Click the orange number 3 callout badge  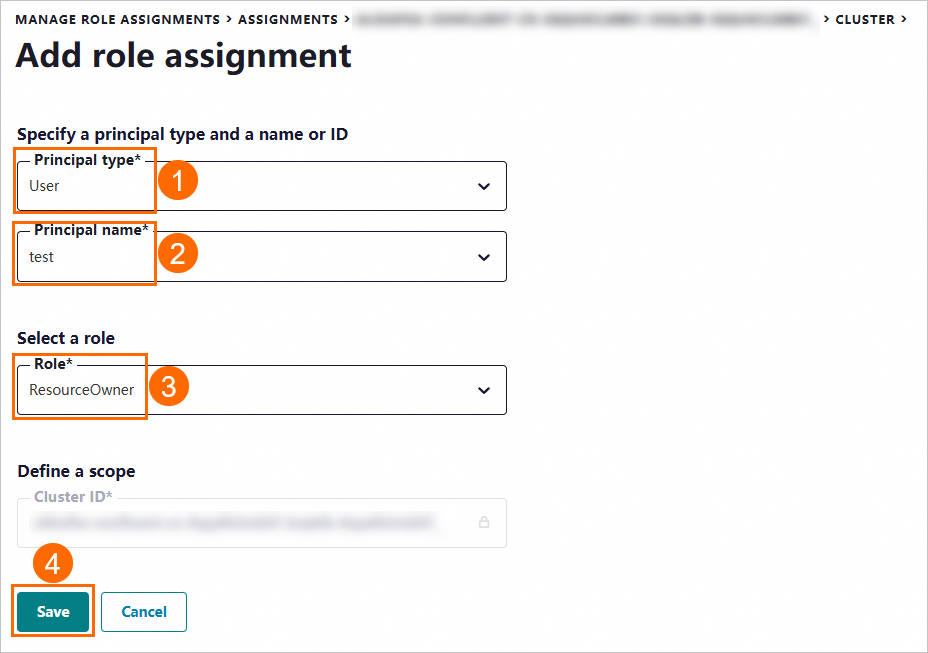pyautogui.click(x=168, y=386)
